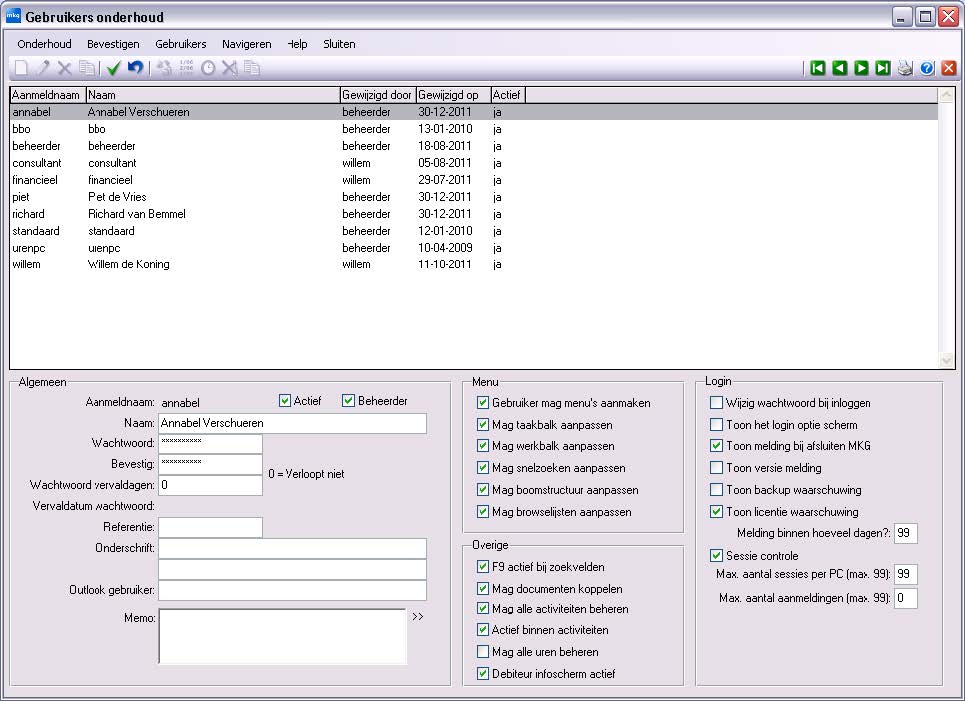
Task: Click the Wachtwoord vervaldagen field
Action: pyautogui.click(x=210, y=485)
